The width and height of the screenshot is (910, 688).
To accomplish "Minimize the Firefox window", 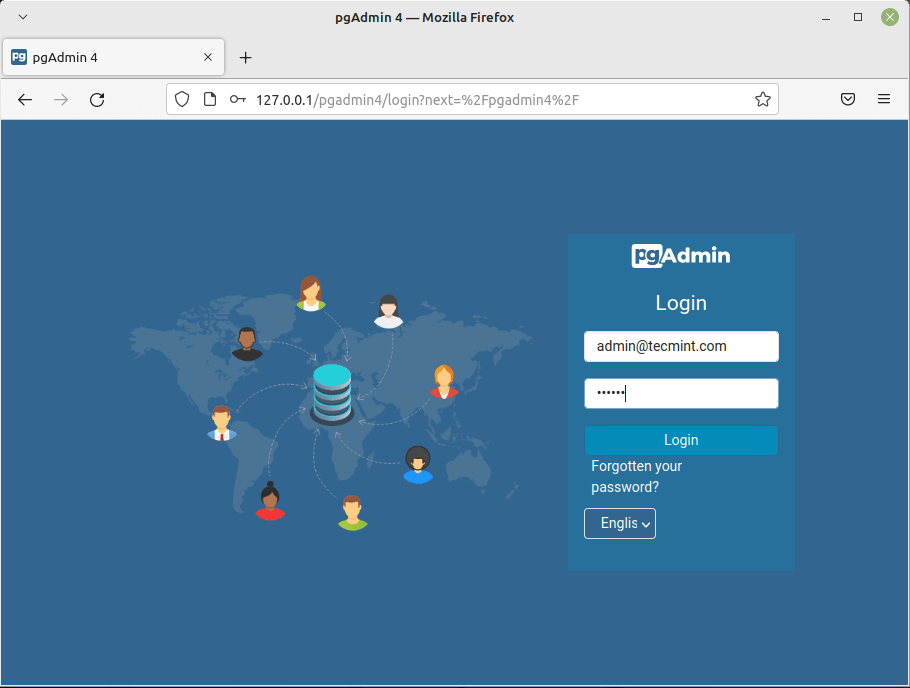I will tap(826, 17).
